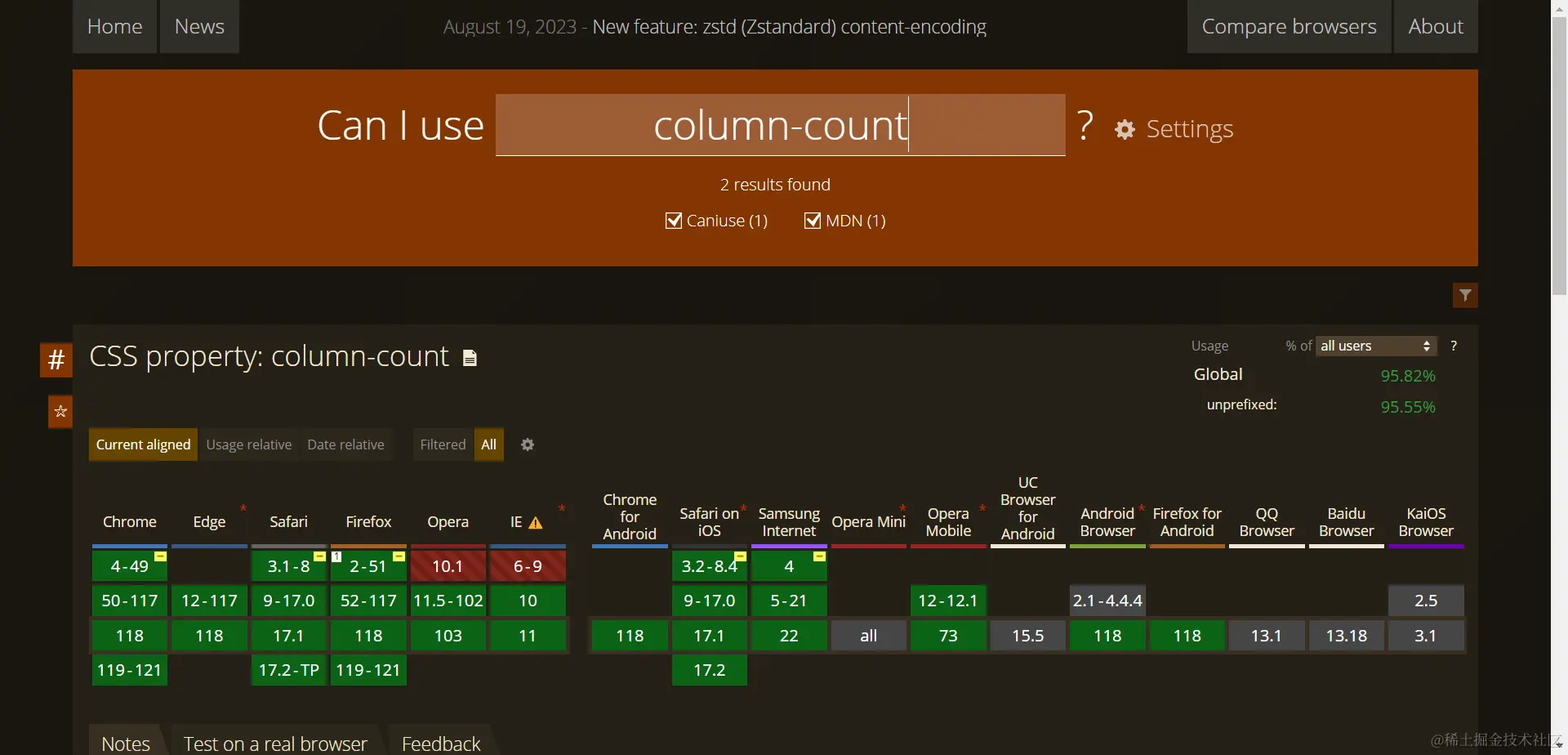Open the browser table settings gear
Viewport: 1568px width, 755px height.
tap(528, 445)
